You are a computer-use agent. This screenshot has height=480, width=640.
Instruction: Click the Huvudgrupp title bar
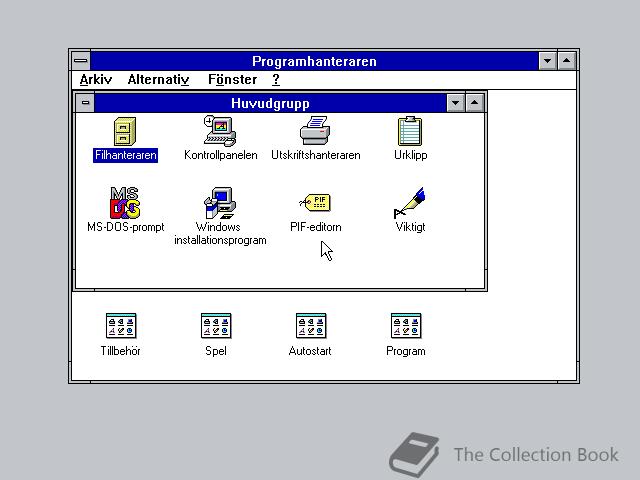270,103
